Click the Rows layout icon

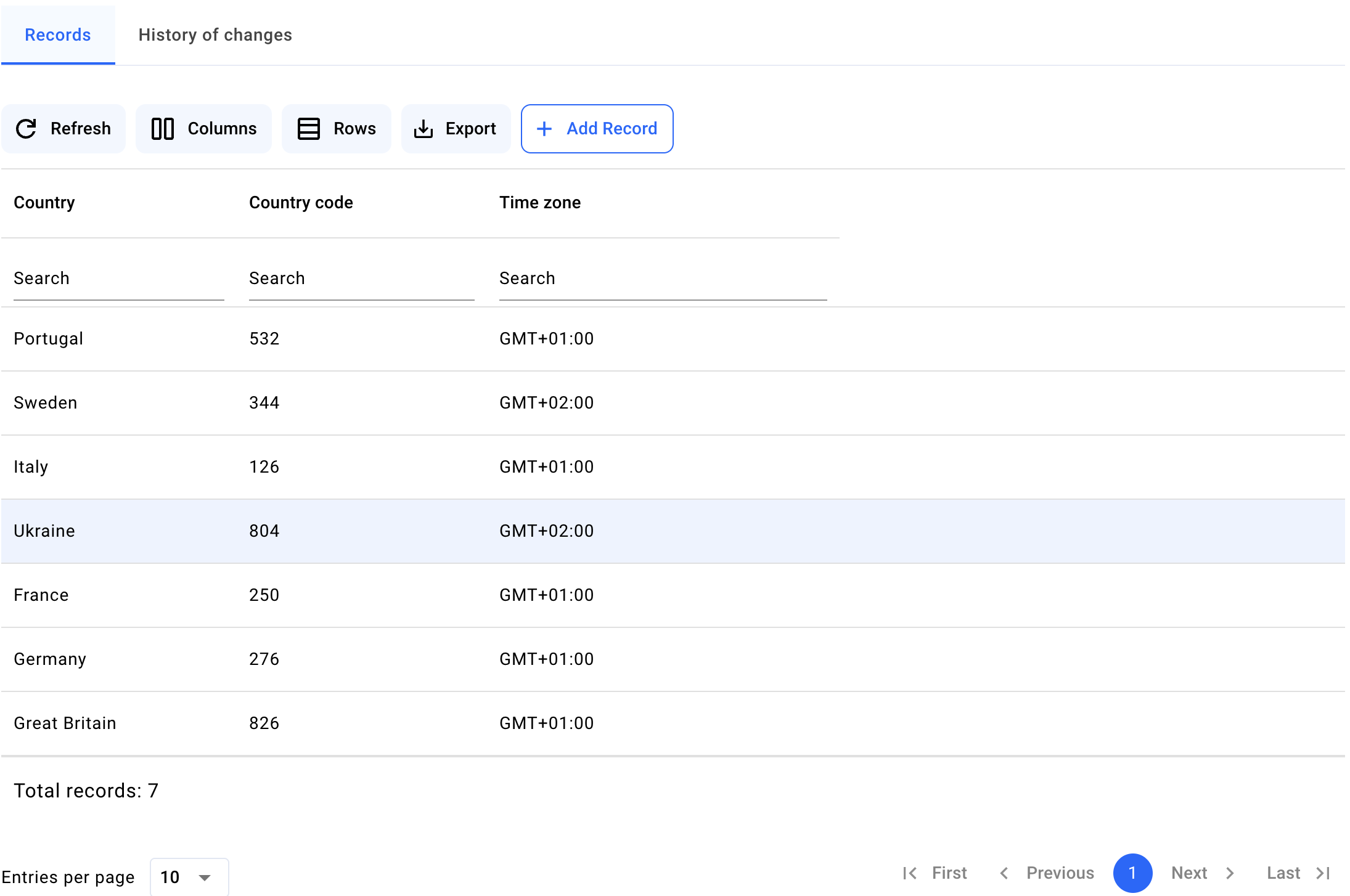coord(309,129)
